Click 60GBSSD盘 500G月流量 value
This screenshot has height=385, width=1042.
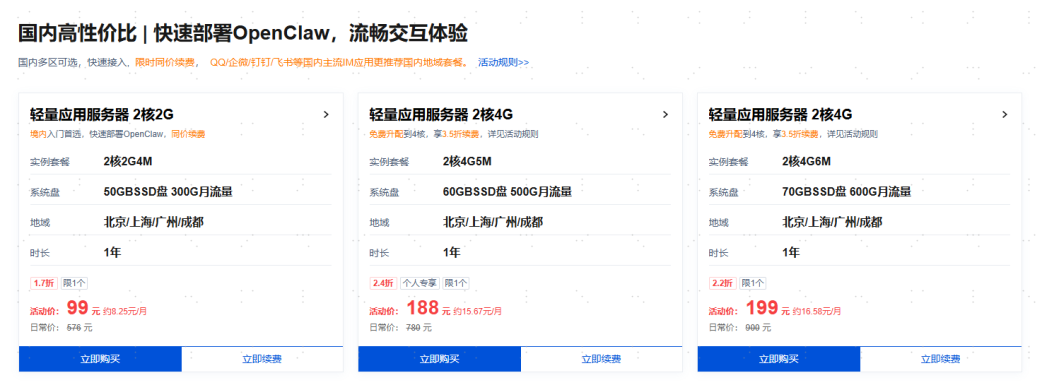click(508, 192)
